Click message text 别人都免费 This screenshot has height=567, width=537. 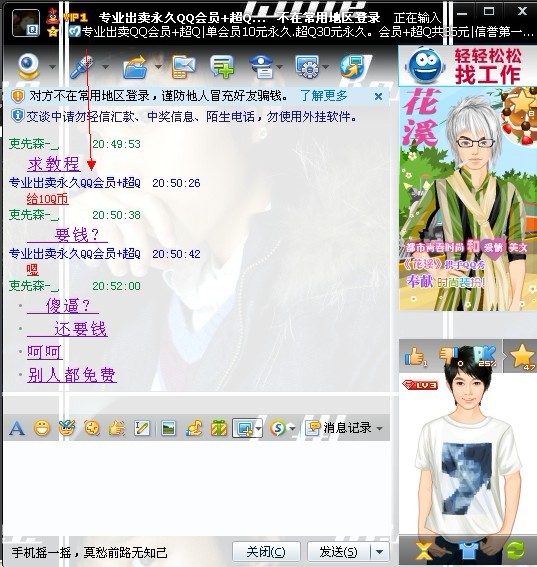click(72, 375)
